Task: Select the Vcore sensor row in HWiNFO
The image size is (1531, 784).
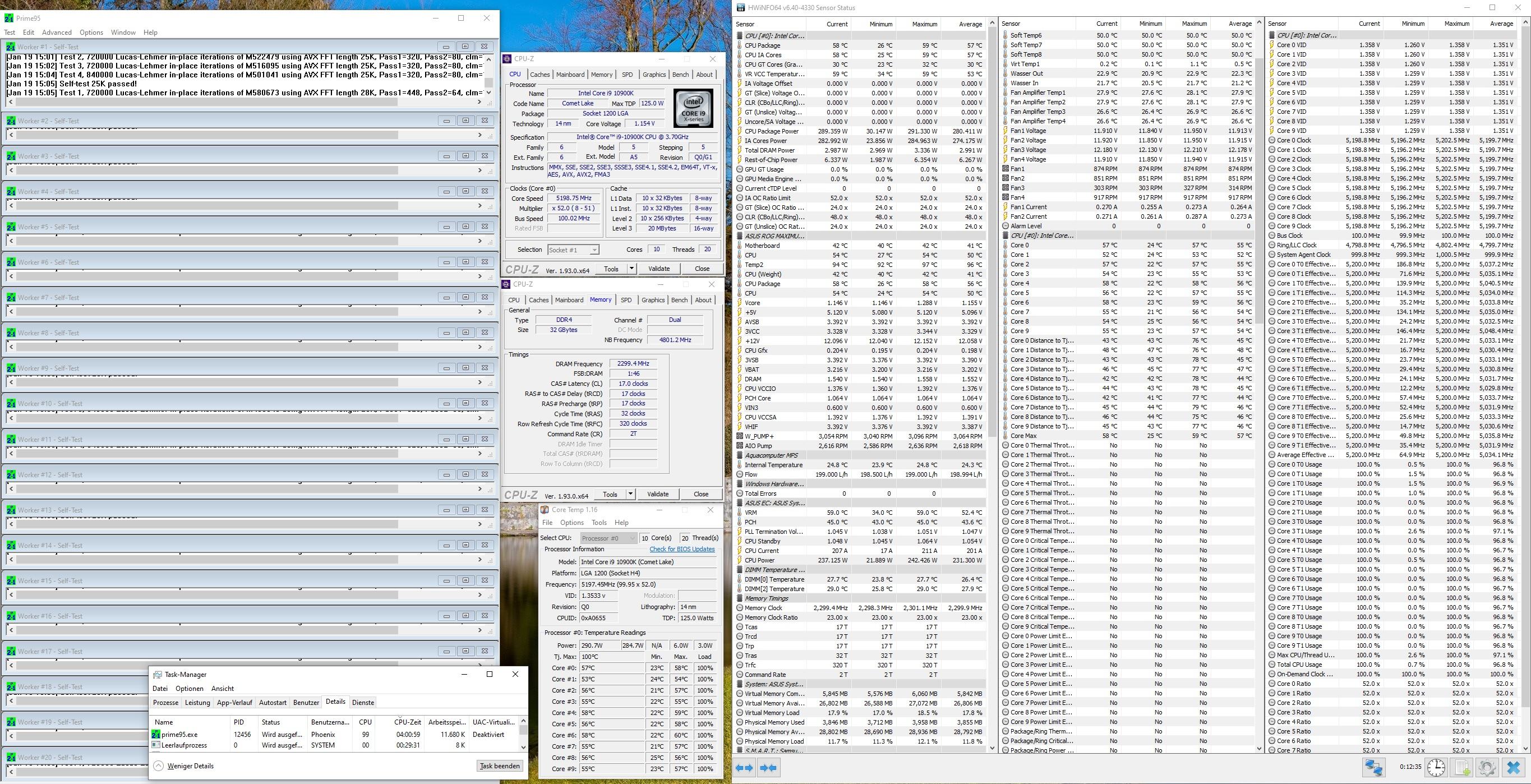Action: 861,302
